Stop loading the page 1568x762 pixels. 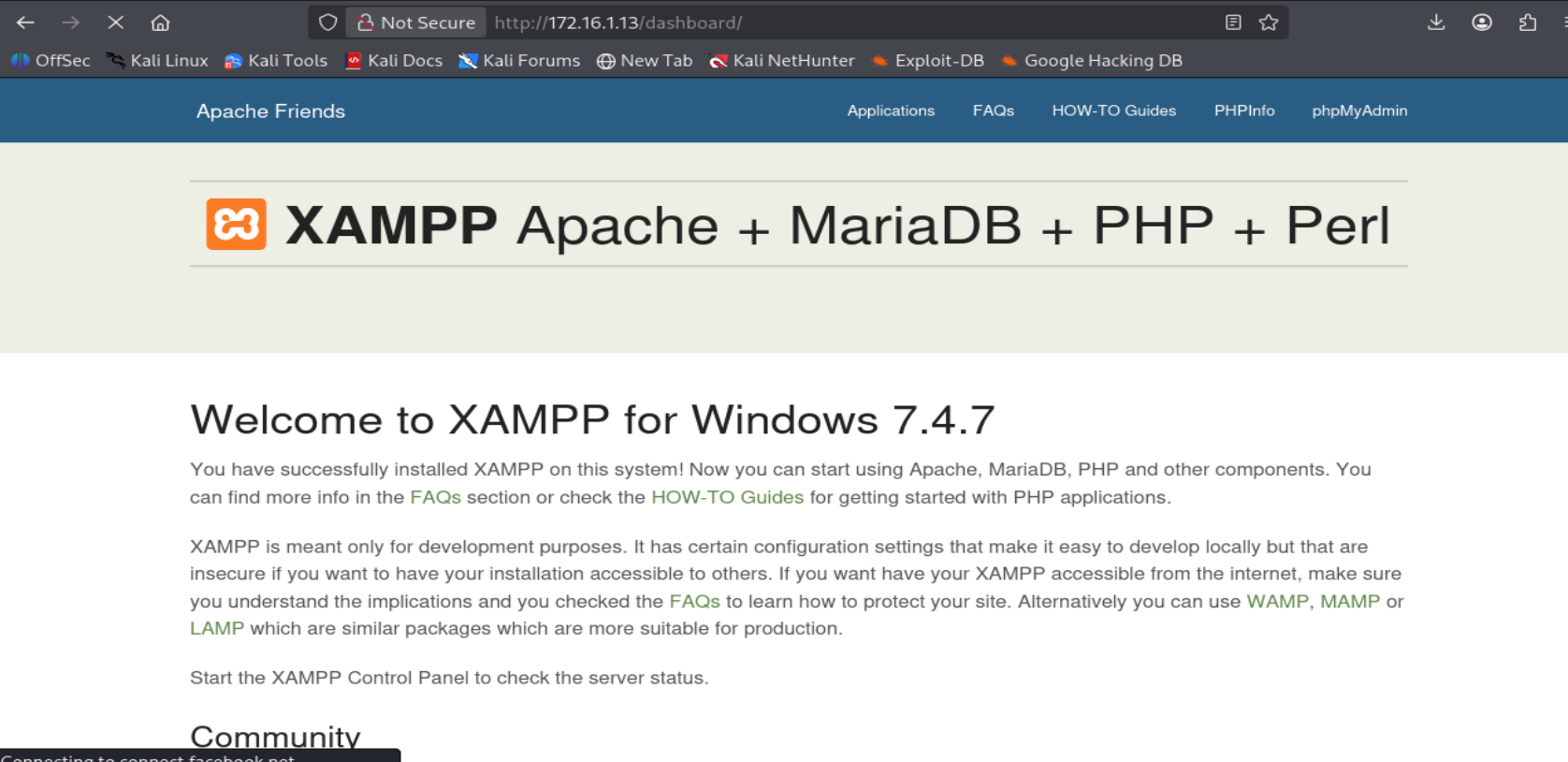(115, 22)
